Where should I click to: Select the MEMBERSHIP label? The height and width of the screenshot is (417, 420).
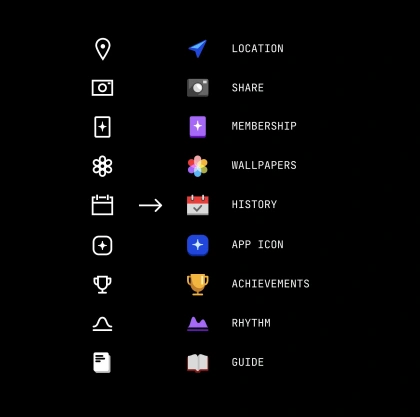[264, 126]
